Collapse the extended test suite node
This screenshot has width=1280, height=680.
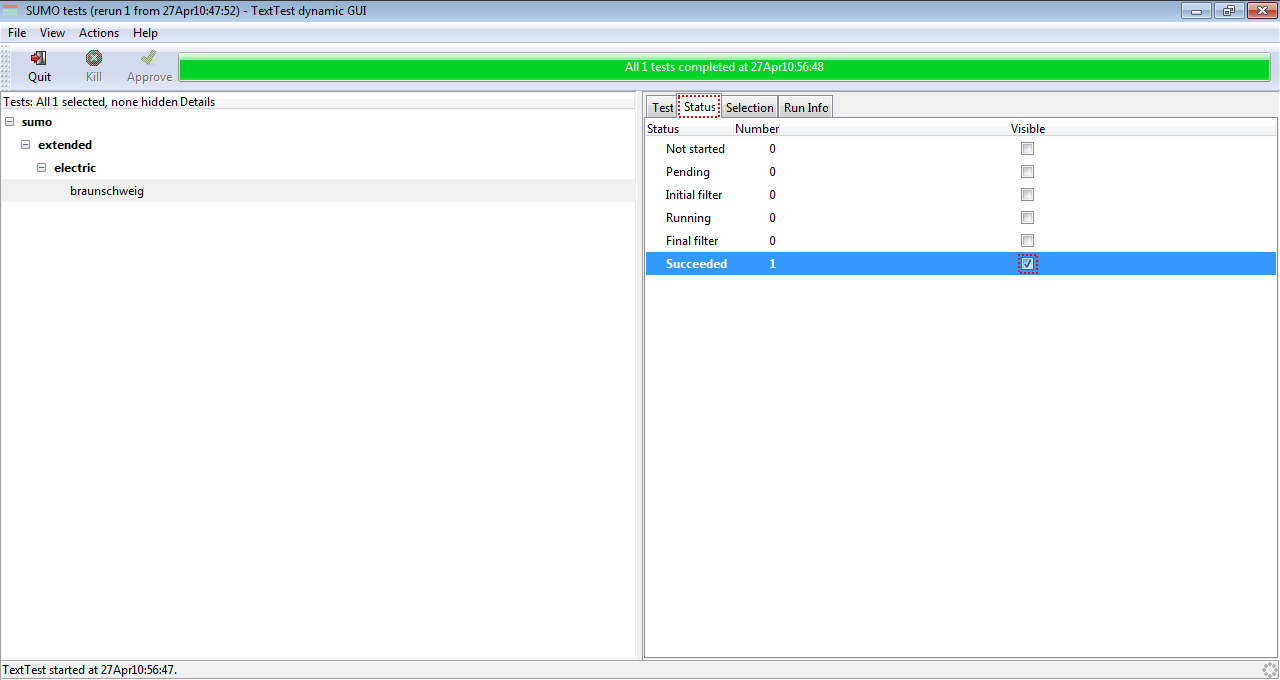[26, 145]
